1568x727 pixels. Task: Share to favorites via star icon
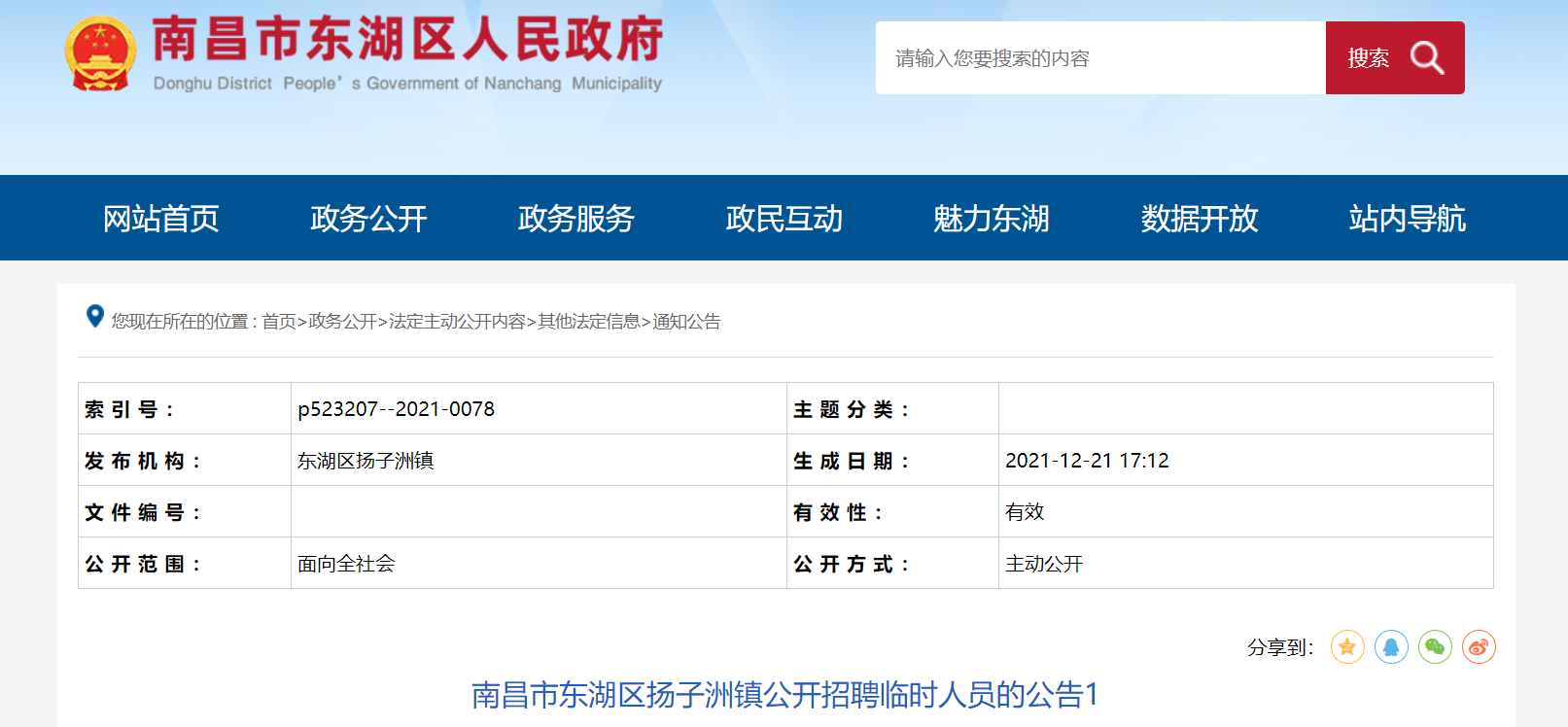[x=1347, y=647]
